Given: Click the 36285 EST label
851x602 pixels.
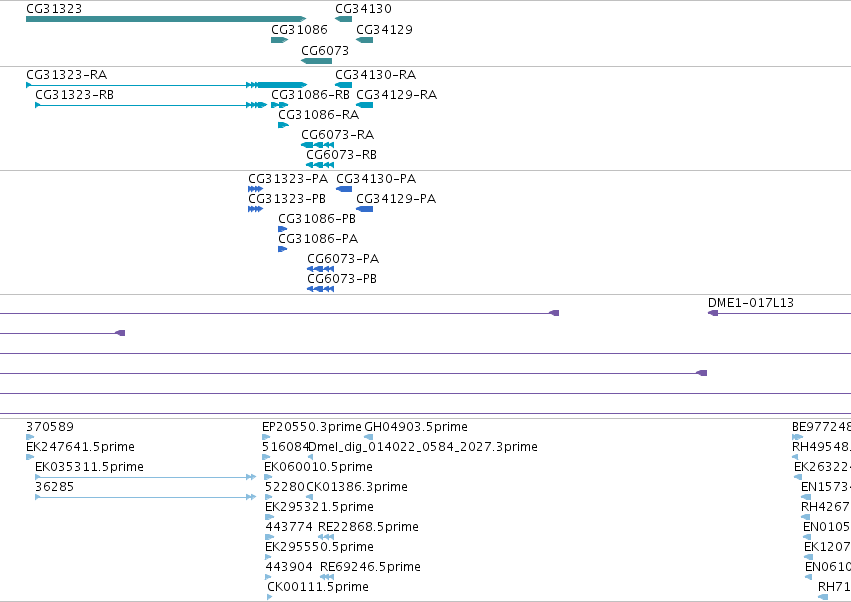Looking at the screenshot, I should tap(54, 487).
